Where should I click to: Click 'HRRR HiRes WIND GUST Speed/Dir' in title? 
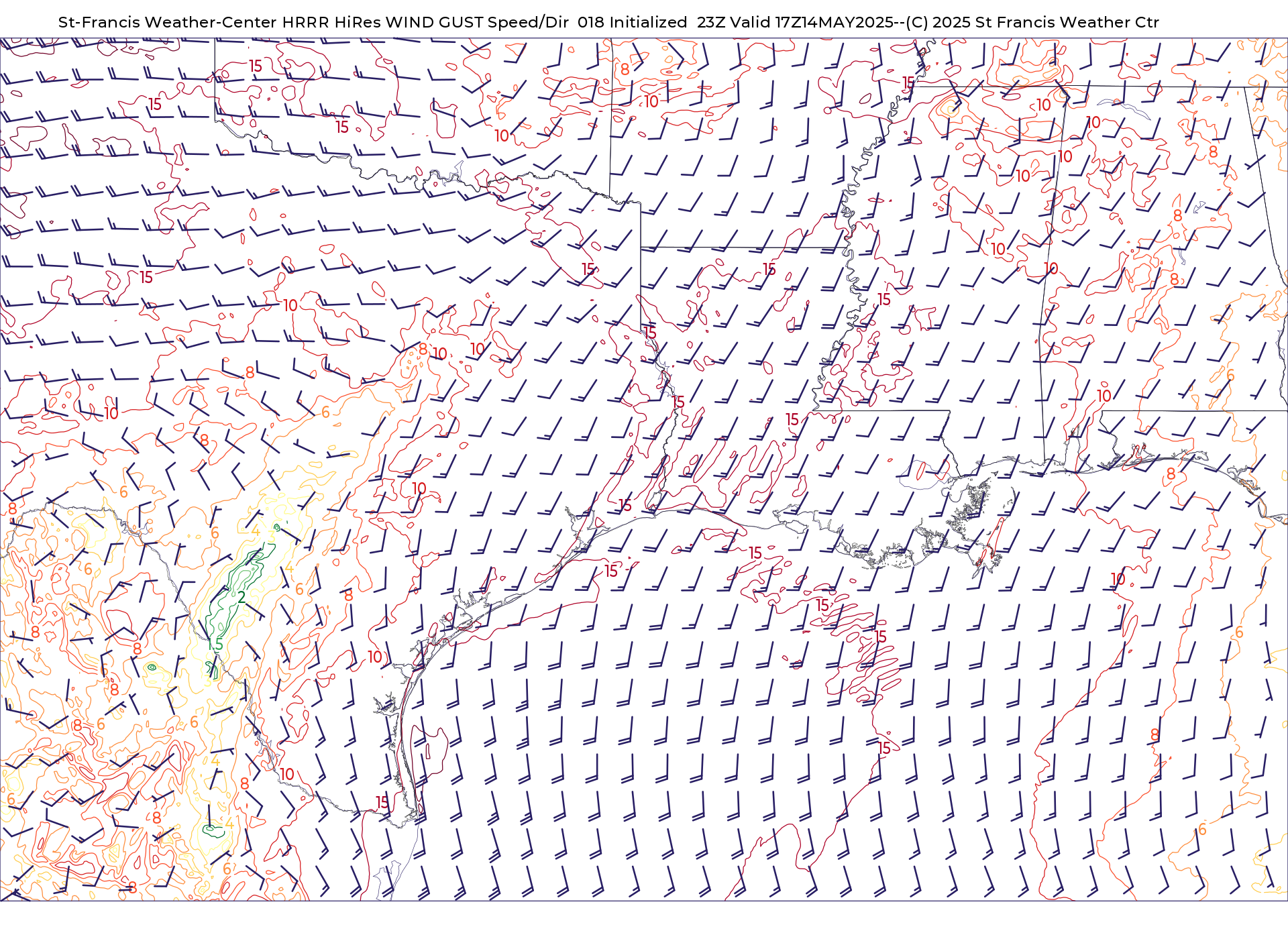coord(425,22)
